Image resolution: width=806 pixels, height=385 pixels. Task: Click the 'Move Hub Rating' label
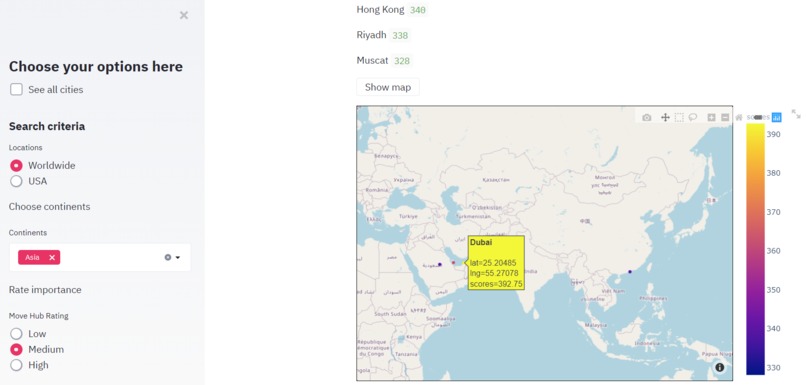(39, 316)
